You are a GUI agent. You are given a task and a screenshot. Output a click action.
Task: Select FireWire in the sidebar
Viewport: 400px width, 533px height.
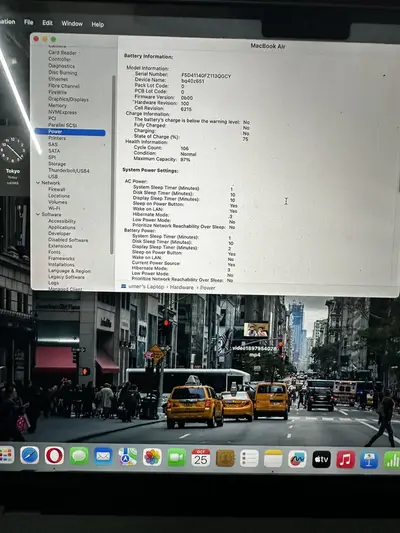57,92
